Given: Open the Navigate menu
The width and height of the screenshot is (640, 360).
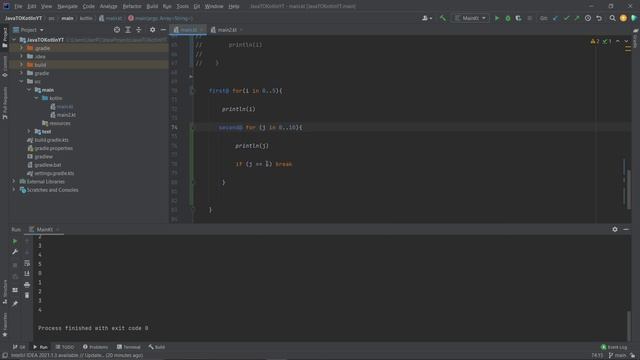Looking at the screenshot, I should pyautogui.click(x=67, y=7).
